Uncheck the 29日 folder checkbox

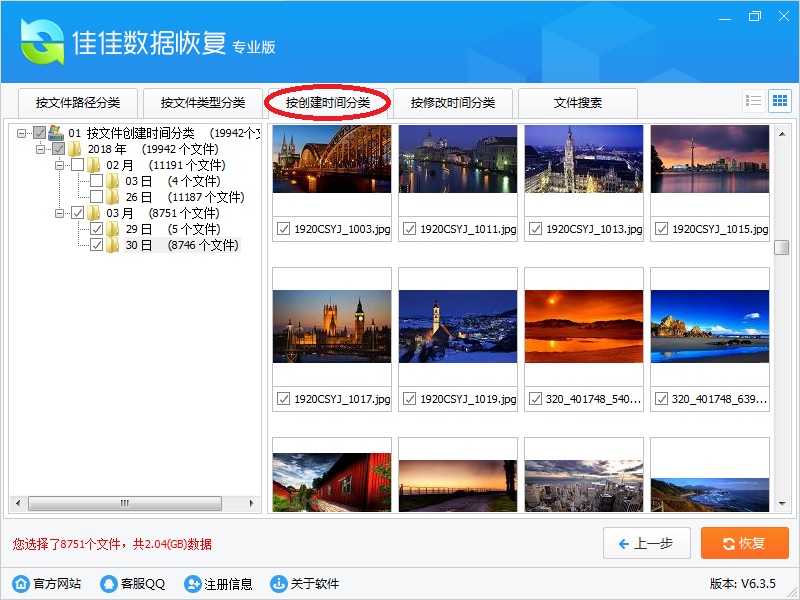97,229
